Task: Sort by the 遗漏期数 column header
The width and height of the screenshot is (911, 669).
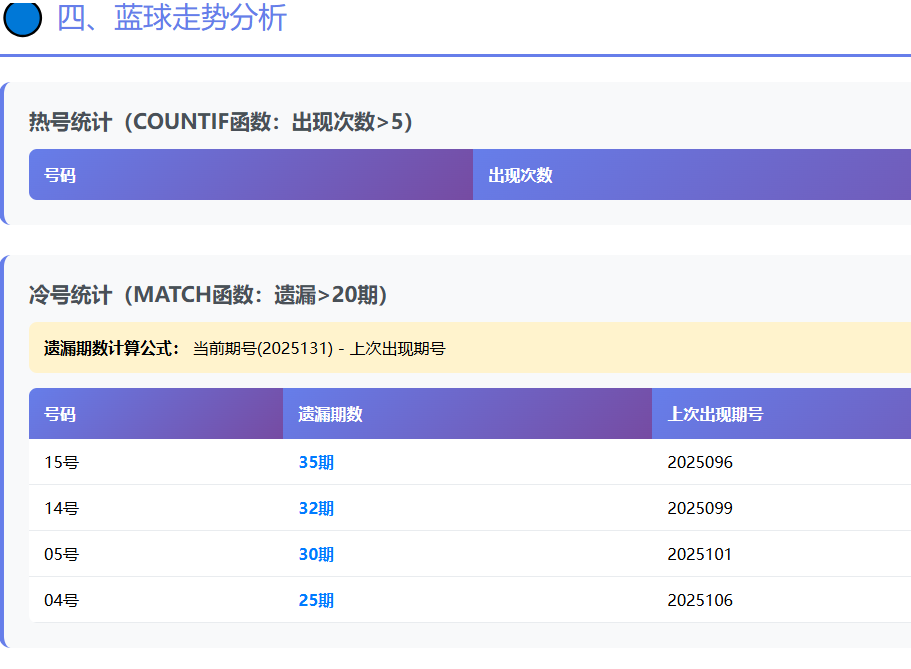Action: 330,414
